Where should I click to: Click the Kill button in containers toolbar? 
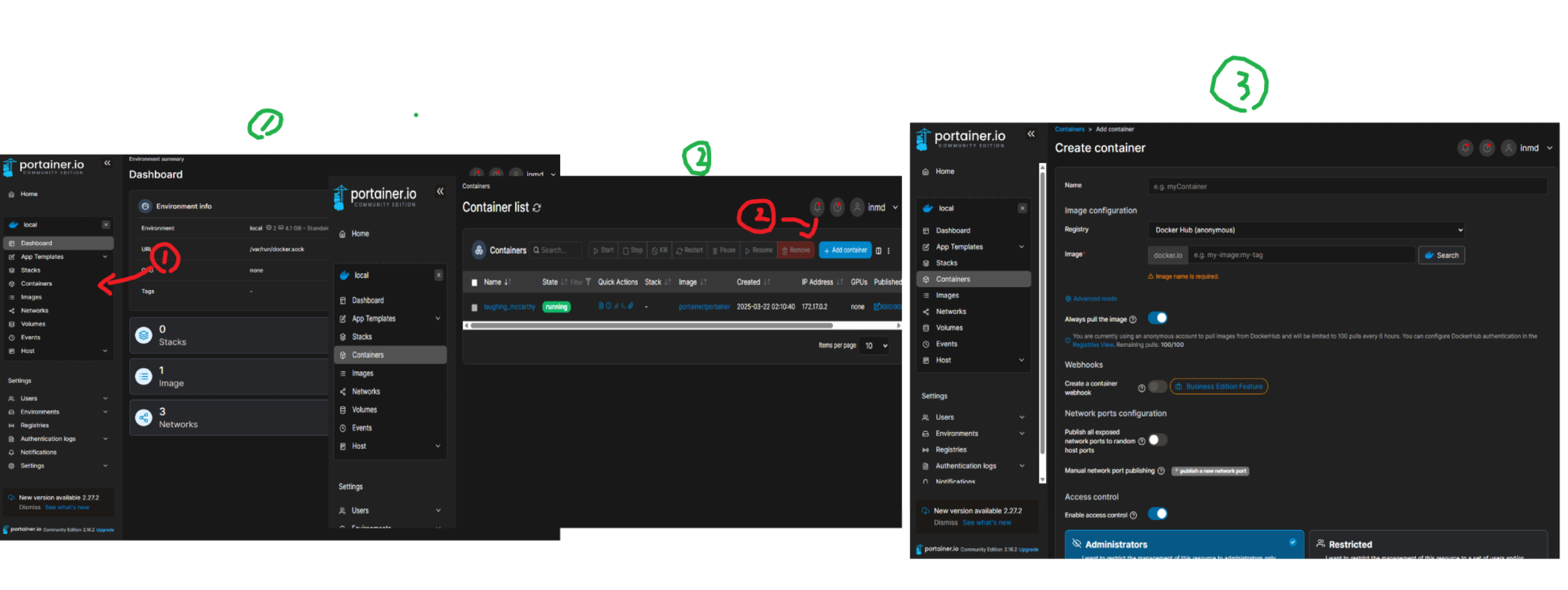coord(659,250)
